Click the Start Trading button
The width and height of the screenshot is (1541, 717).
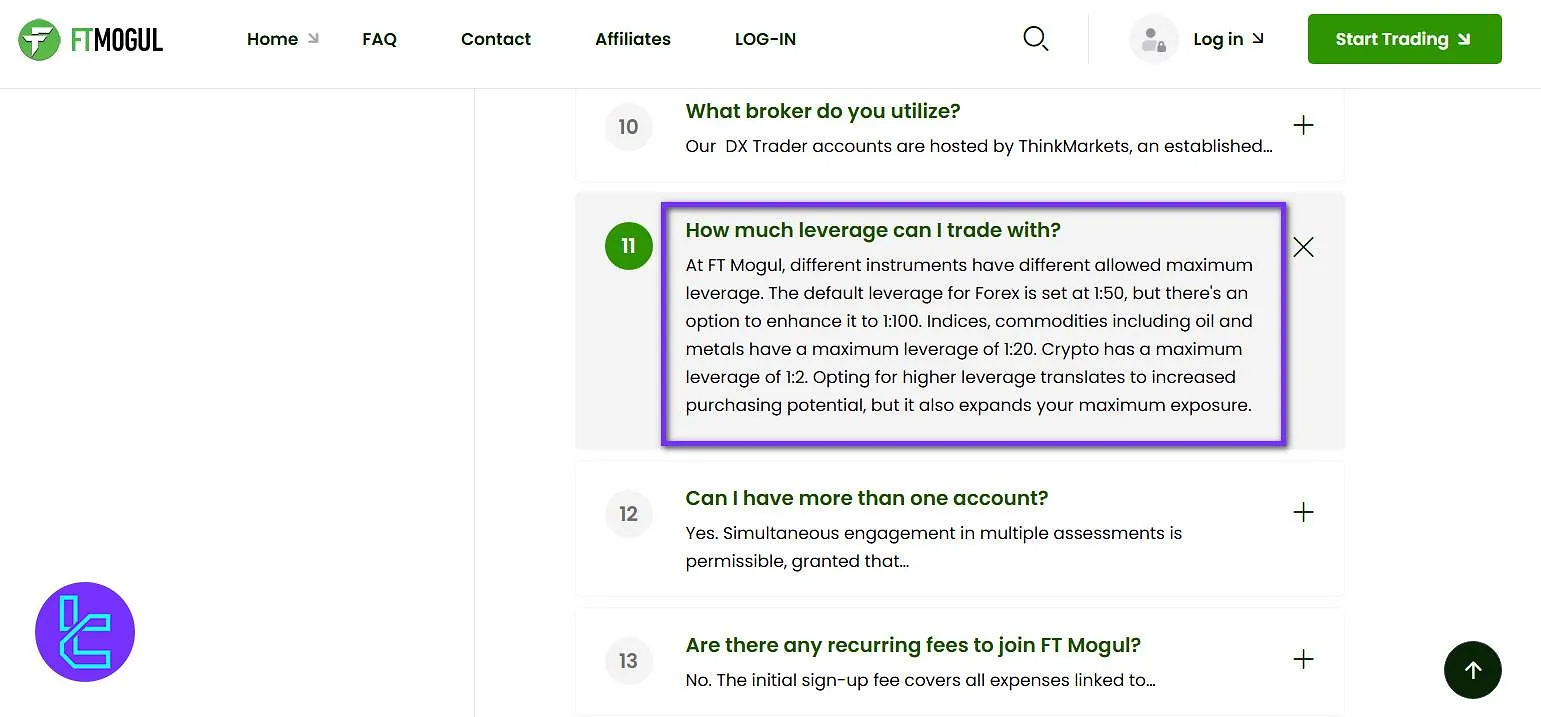[x=1404, y=39]
